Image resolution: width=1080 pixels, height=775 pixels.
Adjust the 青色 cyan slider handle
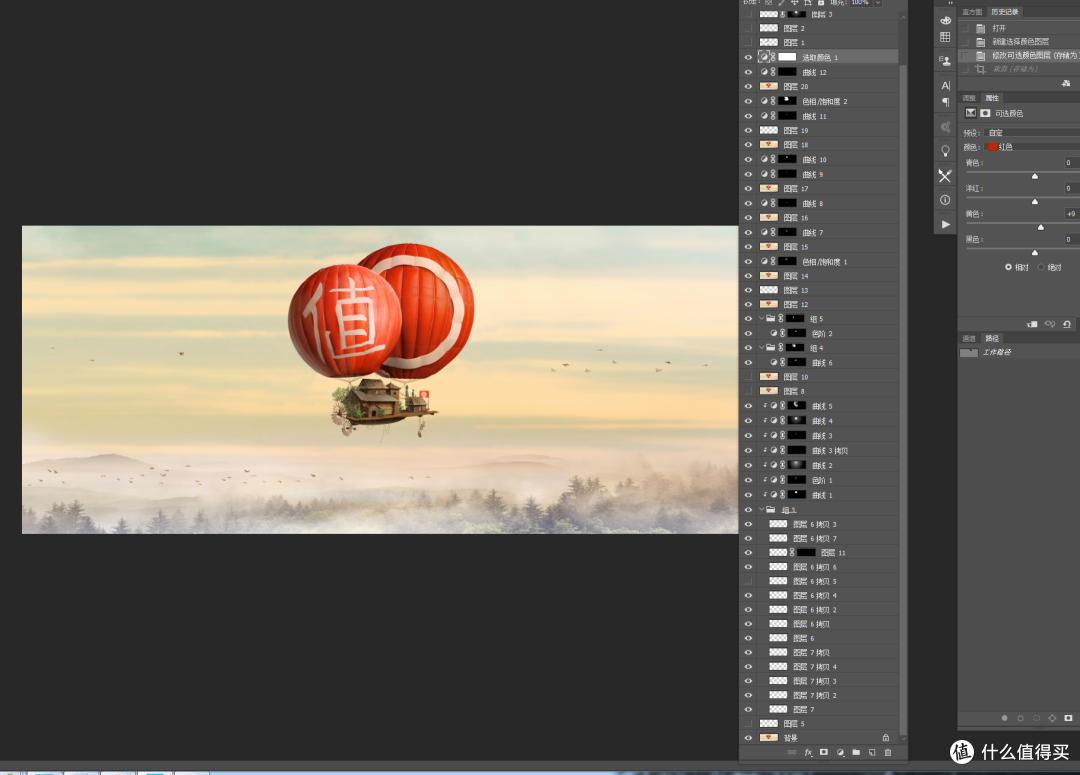pos(1035,176)
